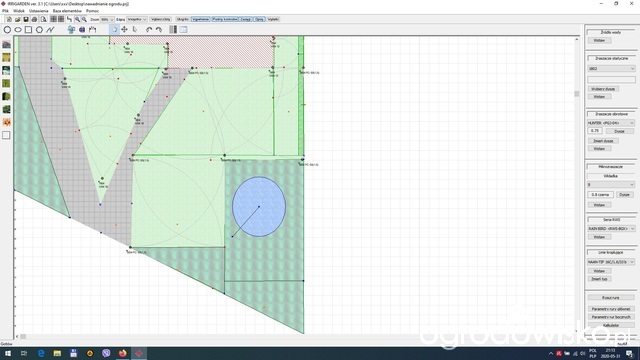Click the print icon in toolbar
The image size is (640, 360).
(34, 19)
